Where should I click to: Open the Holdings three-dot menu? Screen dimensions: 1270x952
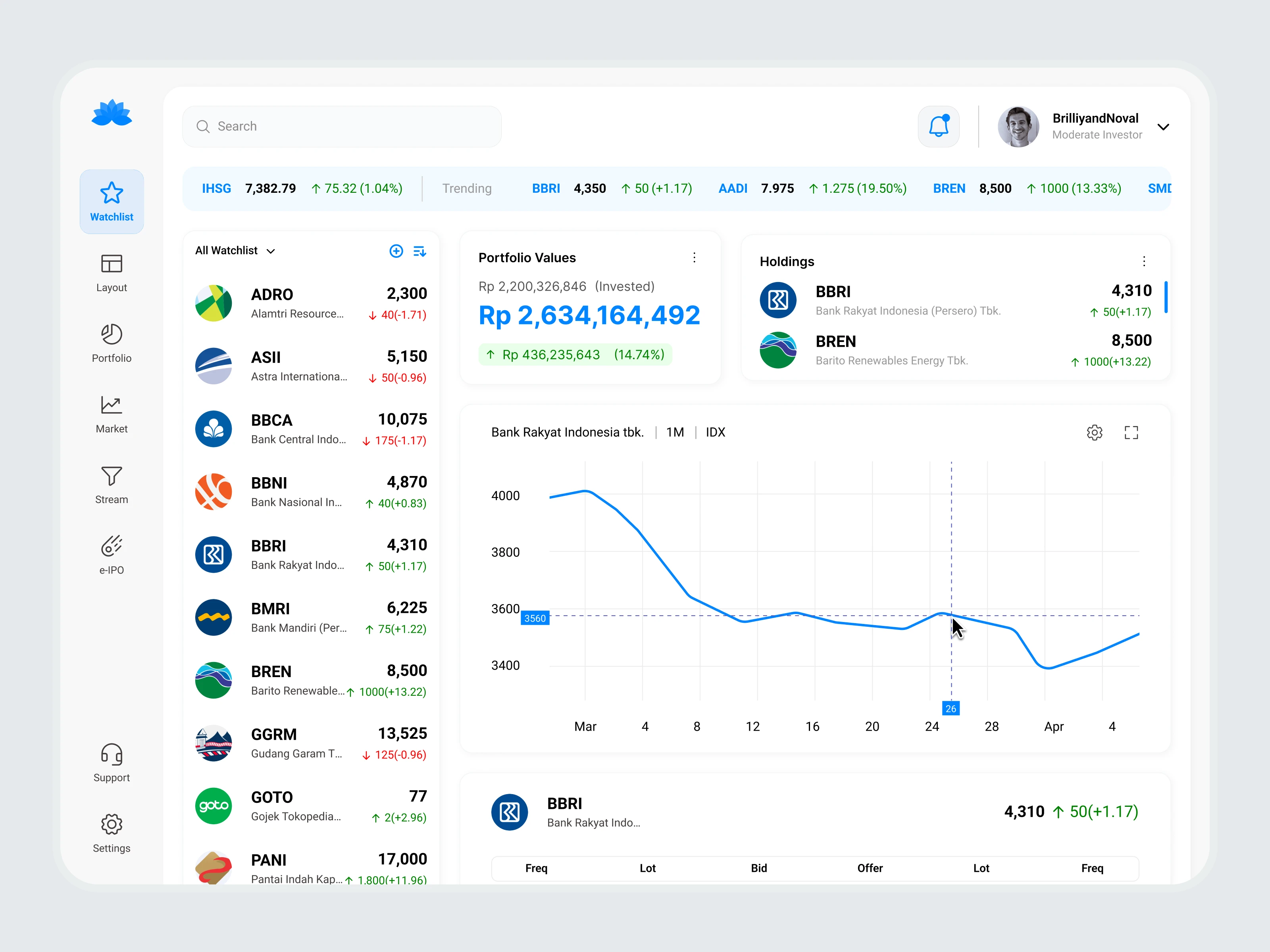point(1144,262)
